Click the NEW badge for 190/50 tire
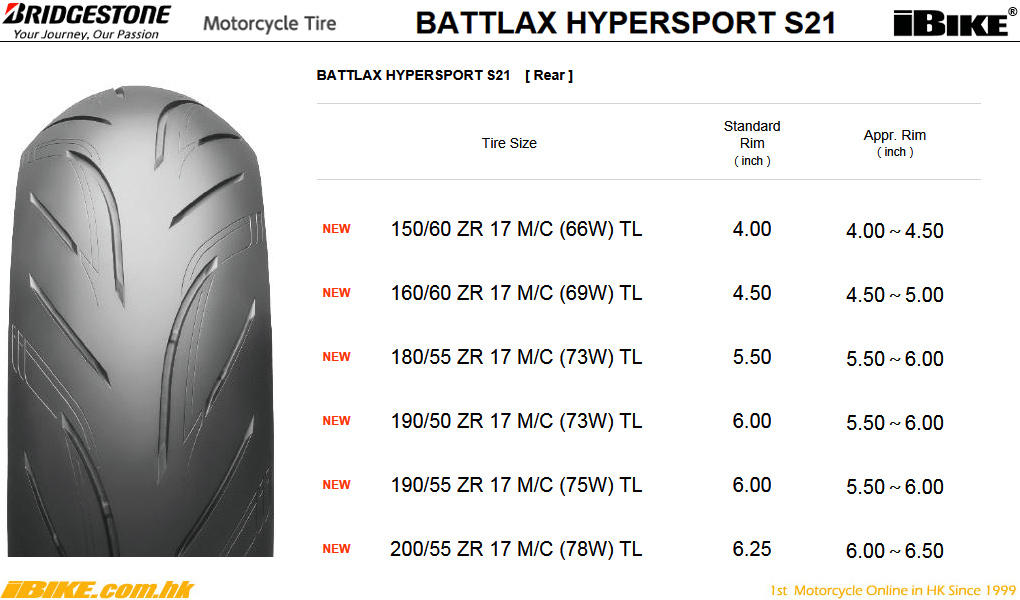 (336, 421)
